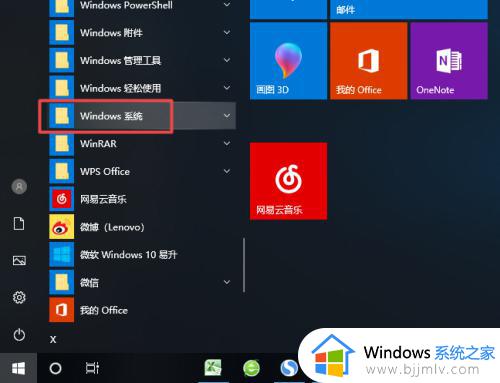Open the 我的 Office tile
The image size is (500, 383).
coord(369,61)
